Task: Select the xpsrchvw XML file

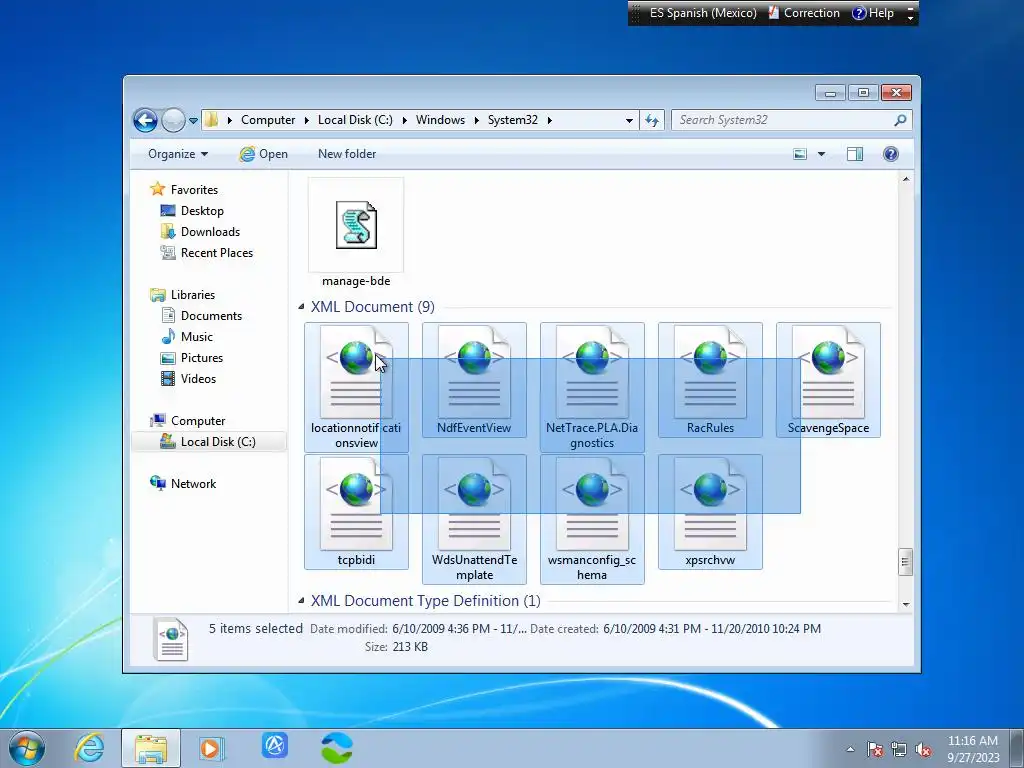Action: point(710,512)
